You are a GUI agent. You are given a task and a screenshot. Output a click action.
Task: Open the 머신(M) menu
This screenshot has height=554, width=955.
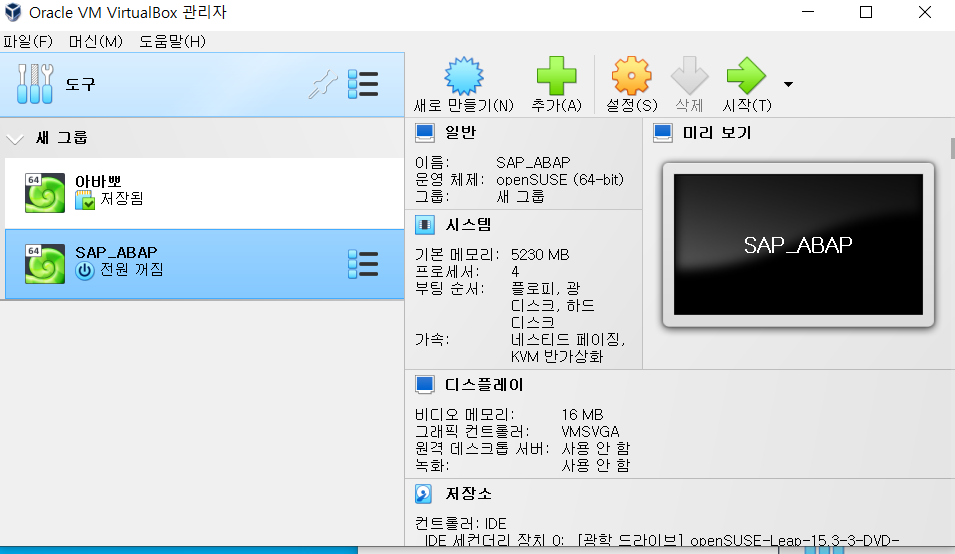96,41
